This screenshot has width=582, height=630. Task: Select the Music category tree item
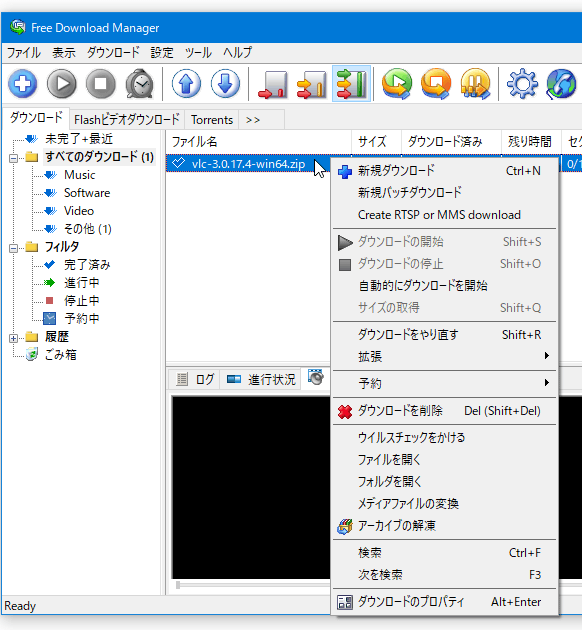tap(80, 175)
